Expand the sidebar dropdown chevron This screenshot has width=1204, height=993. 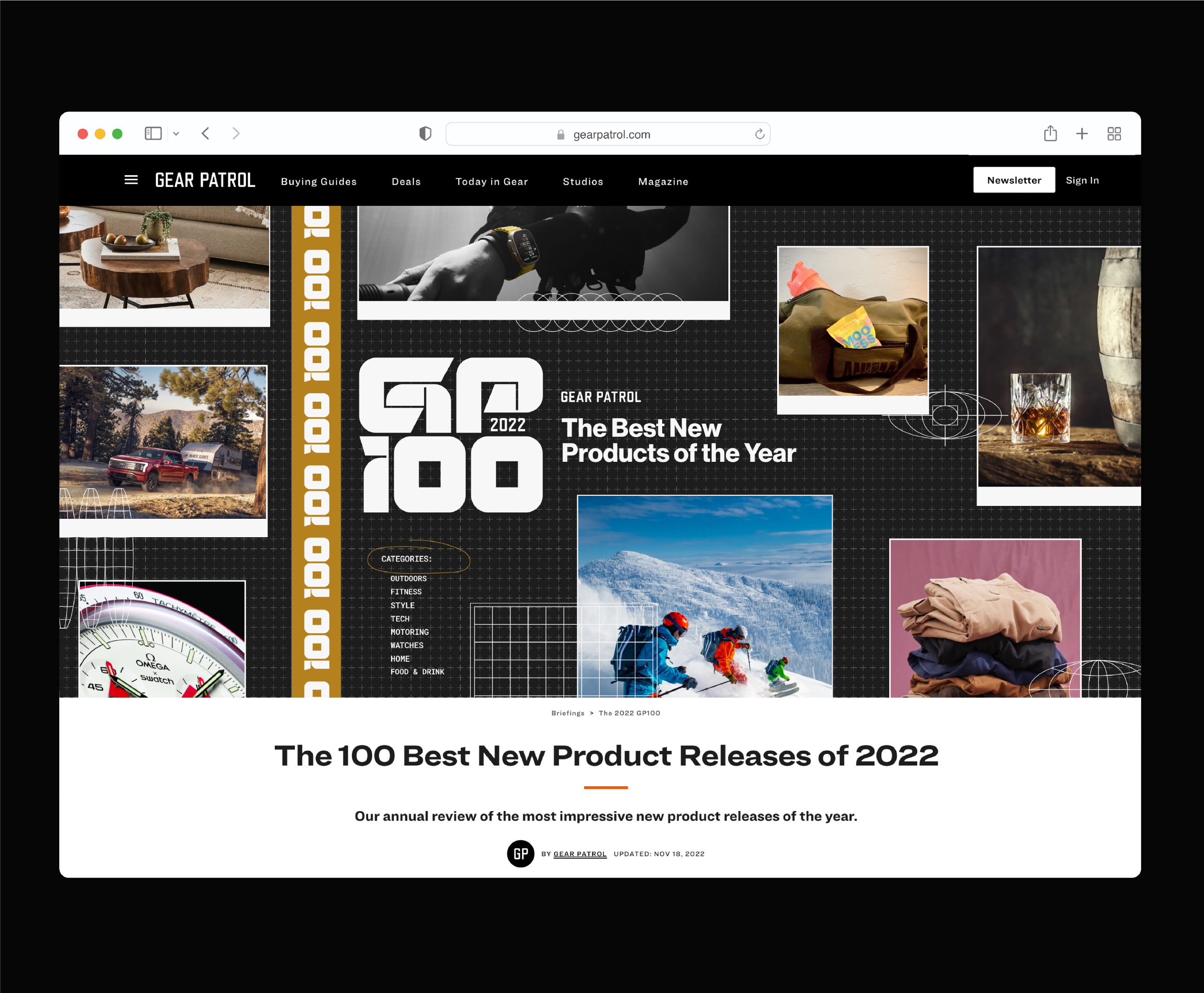(176, 134)
